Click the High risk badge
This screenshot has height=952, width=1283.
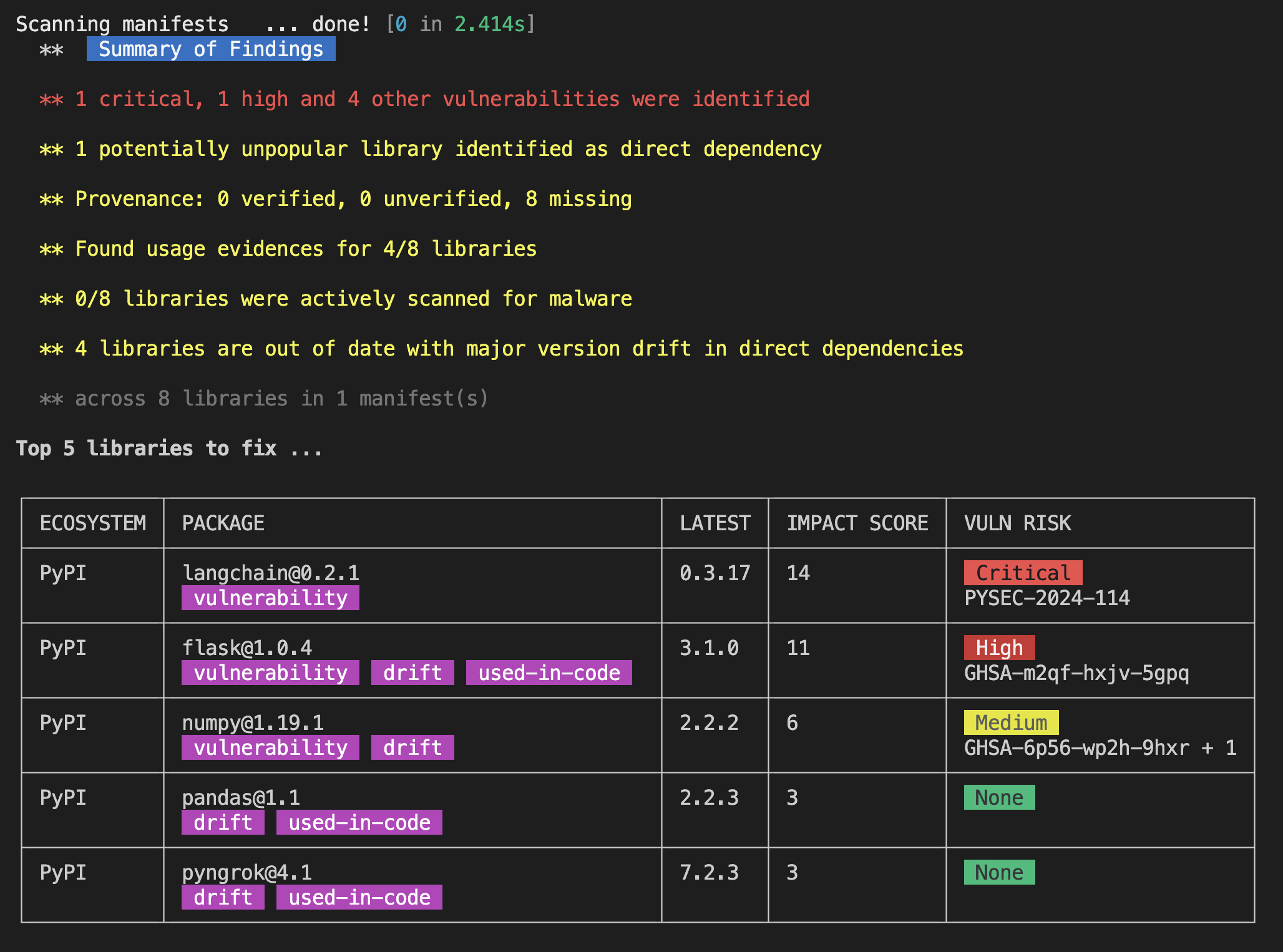point(998,648)
